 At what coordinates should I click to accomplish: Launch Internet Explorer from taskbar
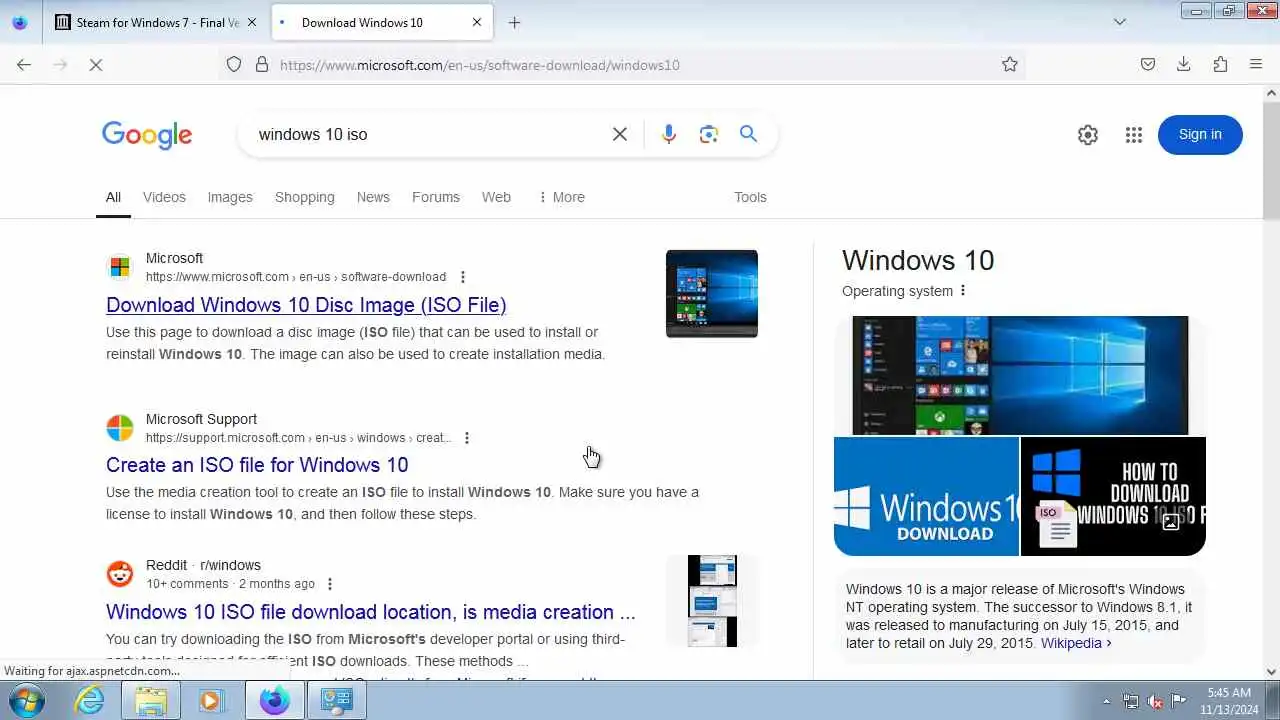(90, 701)
